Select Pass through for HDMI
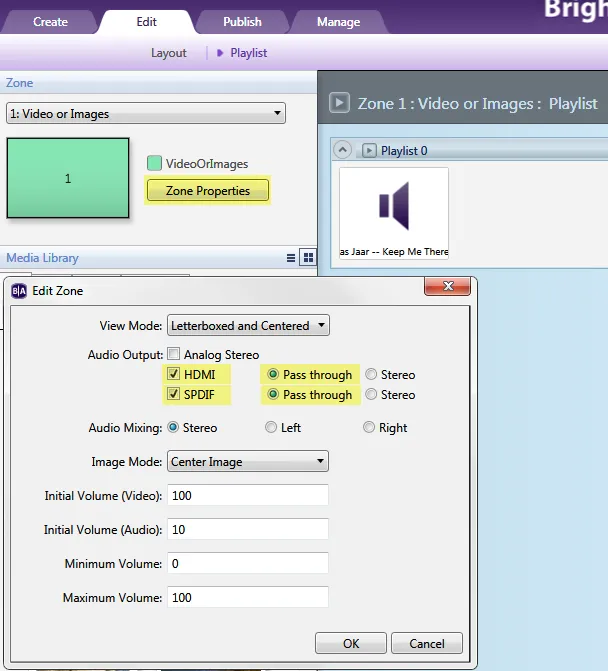Image resolution: width=608 pixels, height=671 pixels. 273,374
